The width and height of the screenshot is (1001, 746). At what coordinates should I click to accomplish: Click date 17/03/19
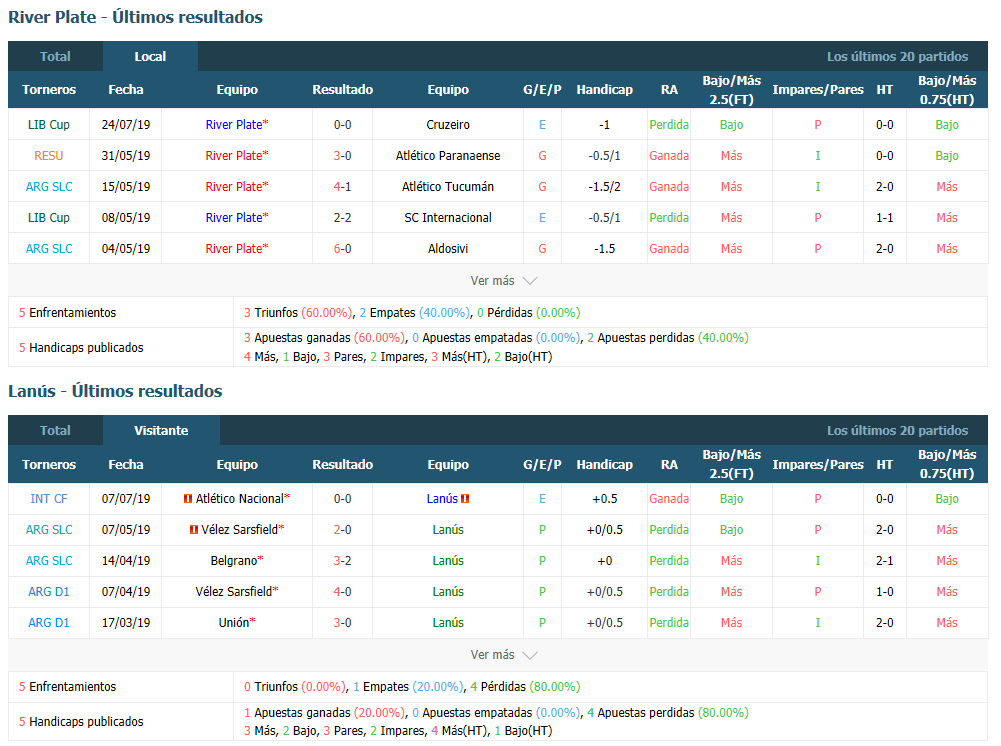click(x=126, y=623)
